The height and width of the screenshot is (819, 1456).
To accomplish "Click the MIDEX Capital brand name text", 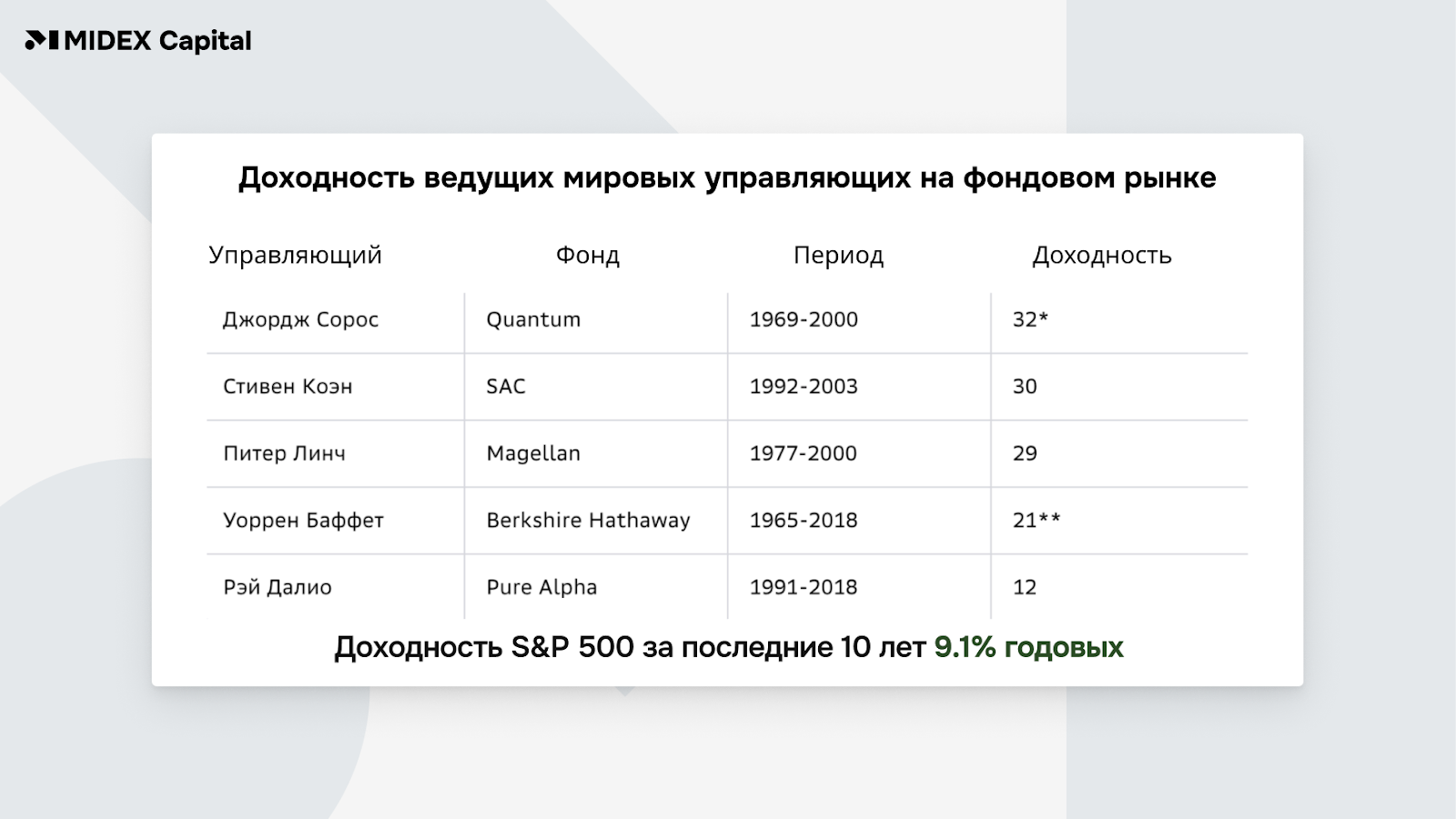I will pos(157,41).
